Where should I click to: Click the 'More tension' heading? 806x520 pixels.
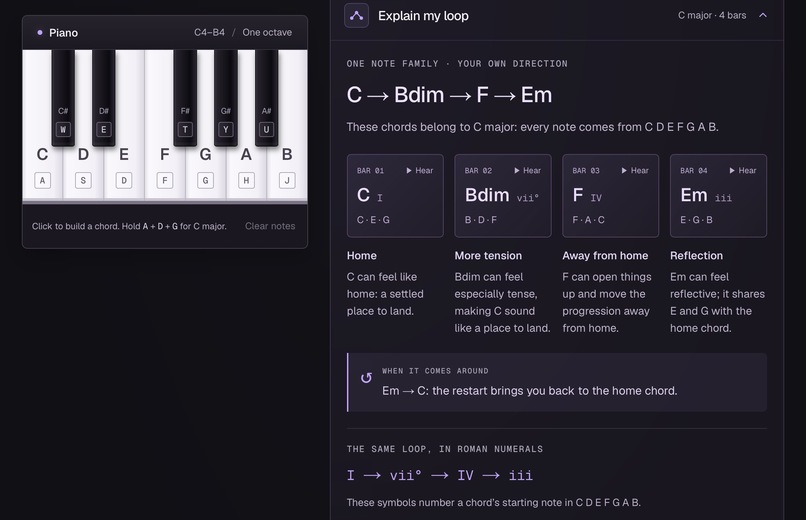click(x=488, y=256)
